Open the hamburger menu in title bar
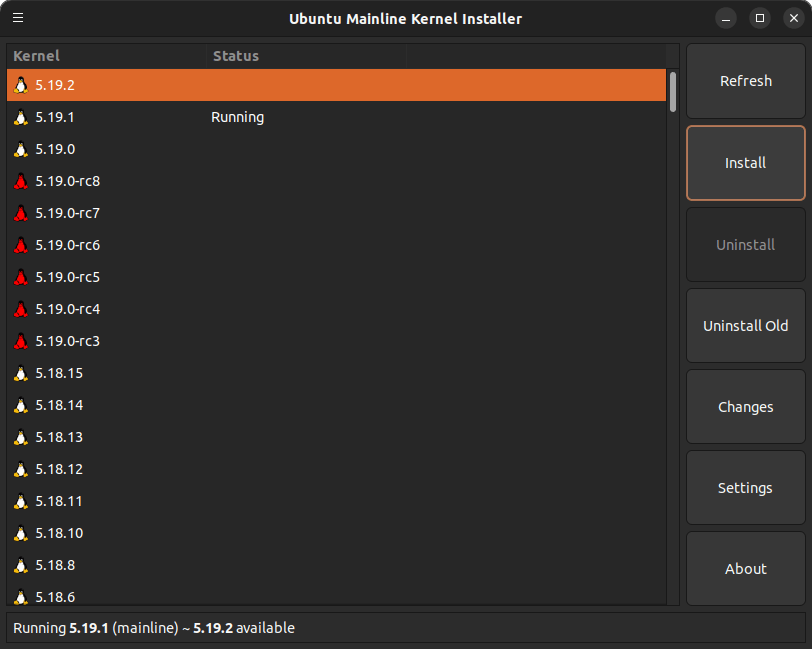Screen dimensions: 812x649 pos(18,18)
